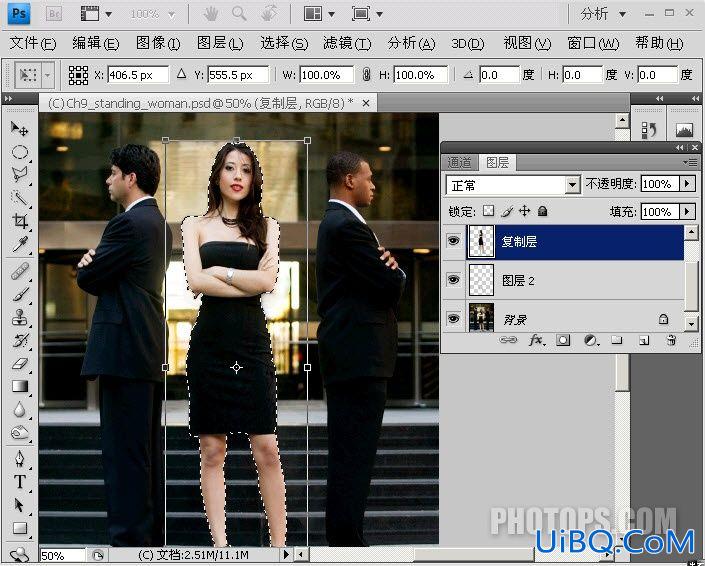Click the 复制层 layer thumbnail
Image resolution: width=705 pixels, height=566 pixels.
click(x=481, y=241)
